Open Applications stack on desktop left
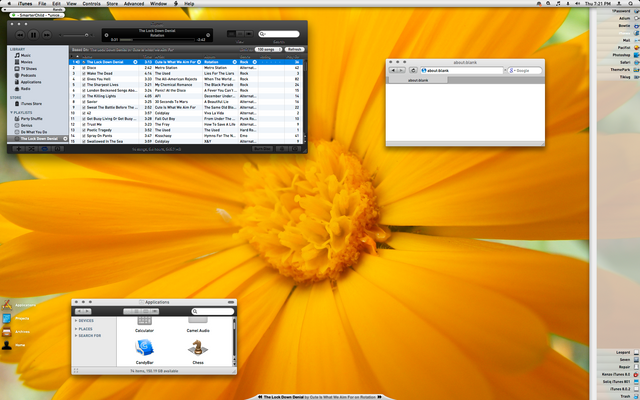This screenshot has height=400, width=640. tap(8, 304)
